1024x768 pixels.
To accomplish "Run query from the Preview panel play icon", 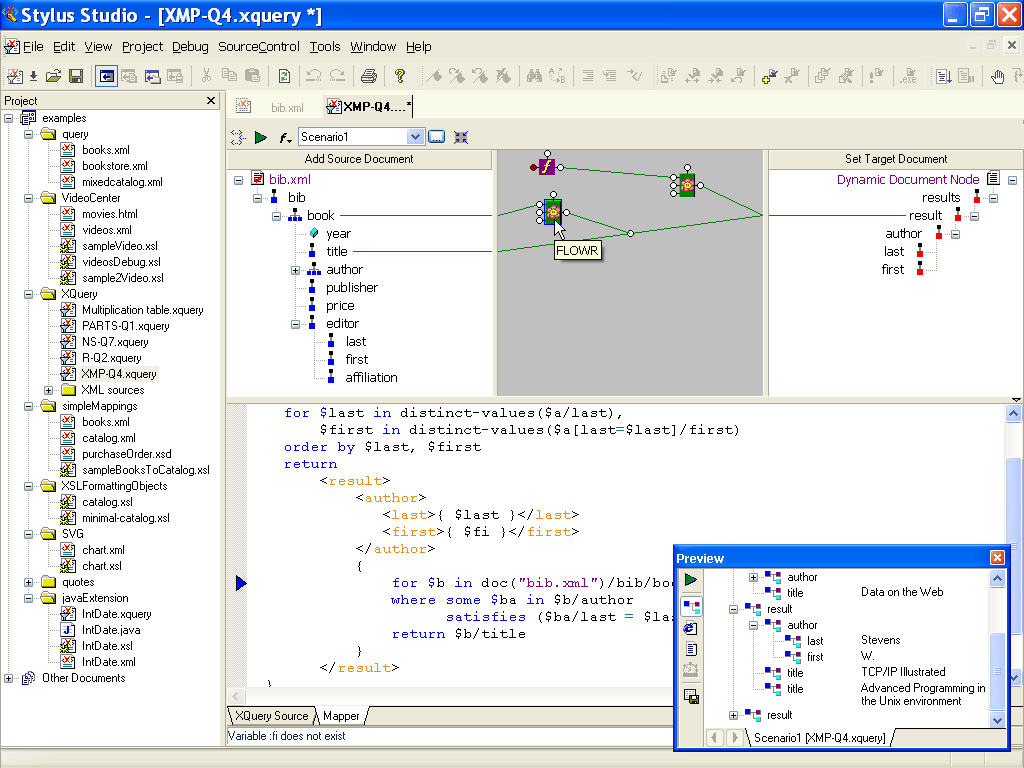I will click(x=690, y=580).
